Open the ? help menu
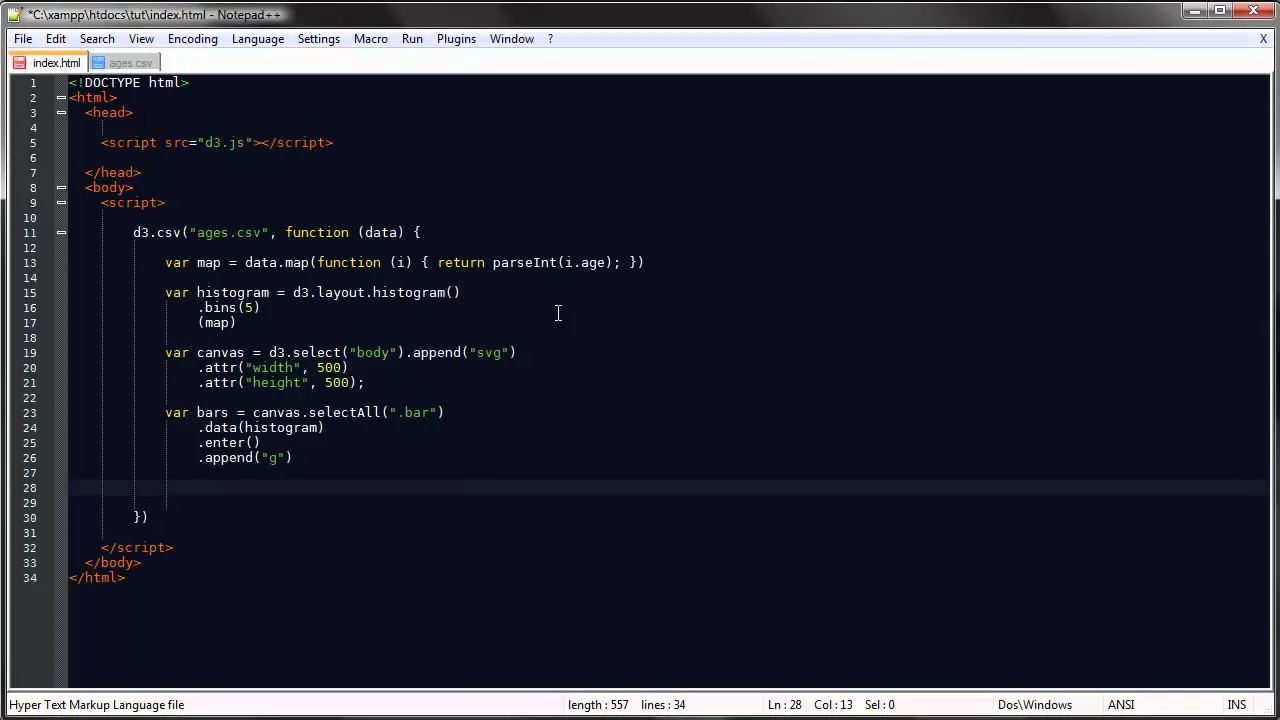The image size is (1280, 720). [x=550, y=39]
